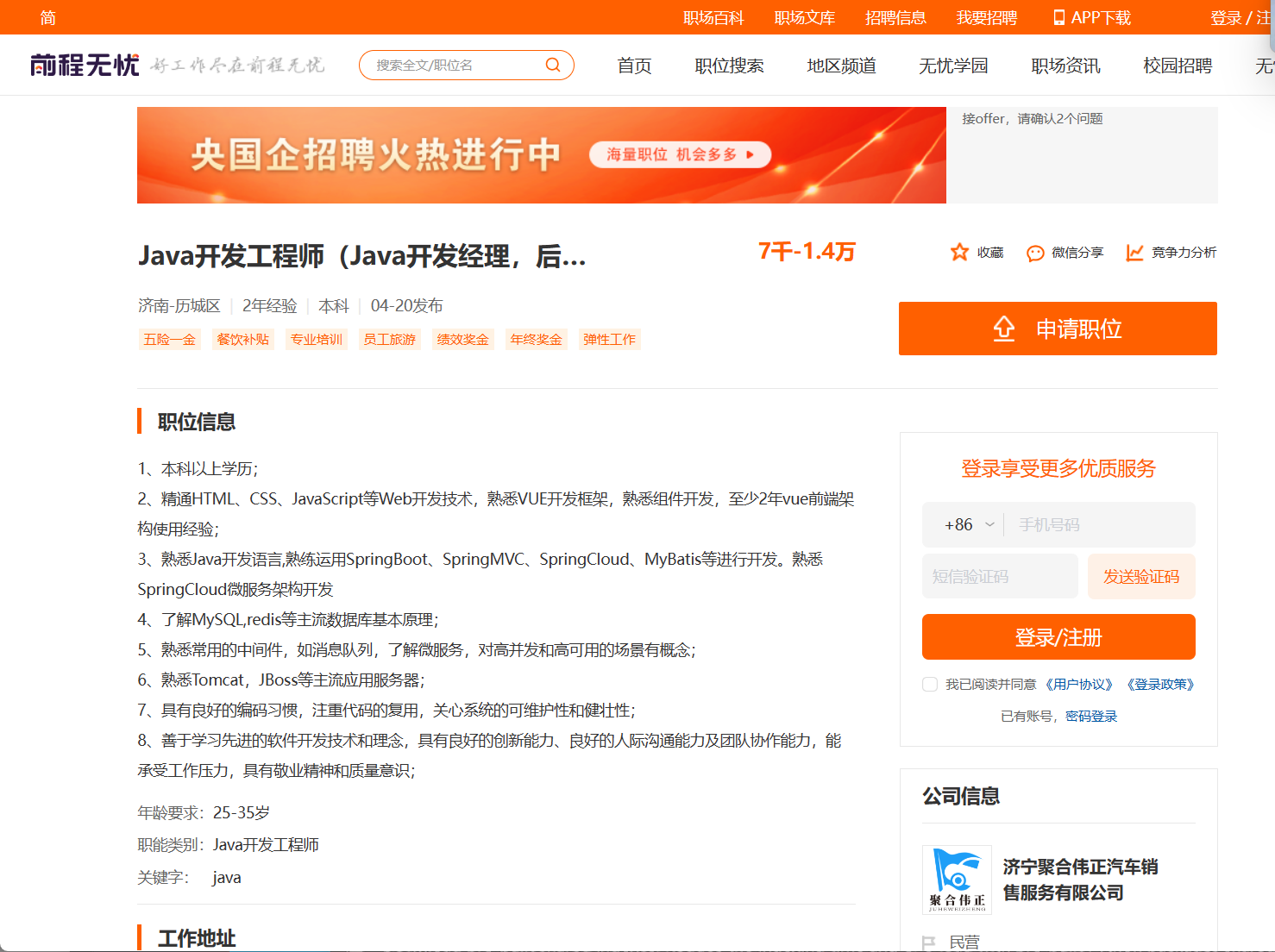Screen dimensions: 1275x952
Task: Switch to 职位搜索 in the navigation
Action: (x=729, y=66)
